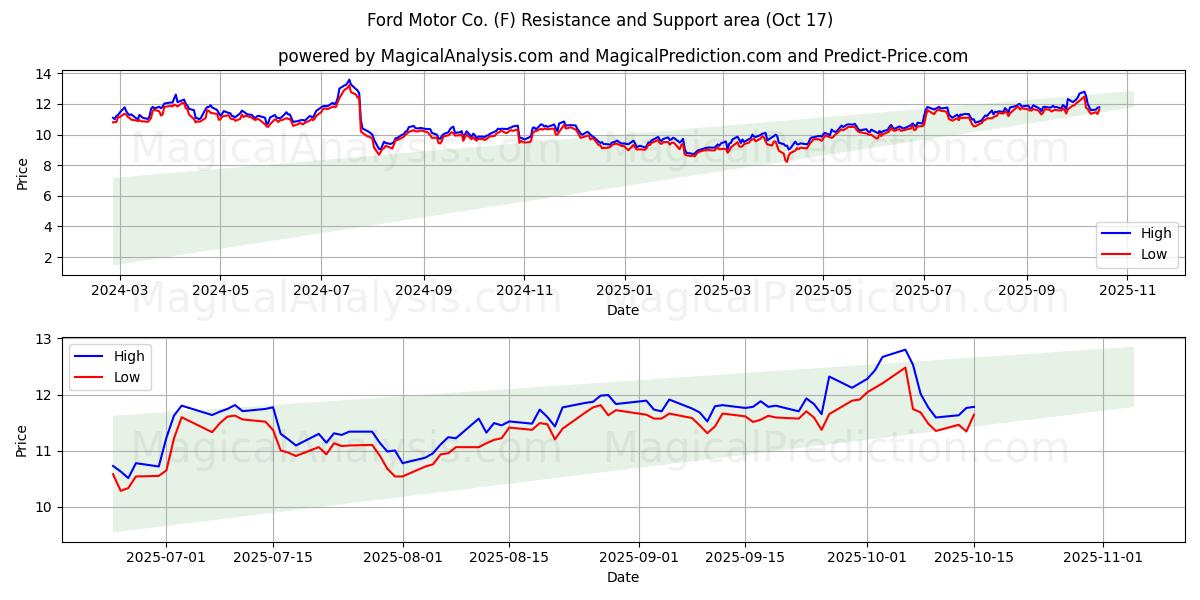Screen dimensions: 1200x600
Task: Click the 2025-01 tick on top chart date axis
Action: click(x=624, y=290)
